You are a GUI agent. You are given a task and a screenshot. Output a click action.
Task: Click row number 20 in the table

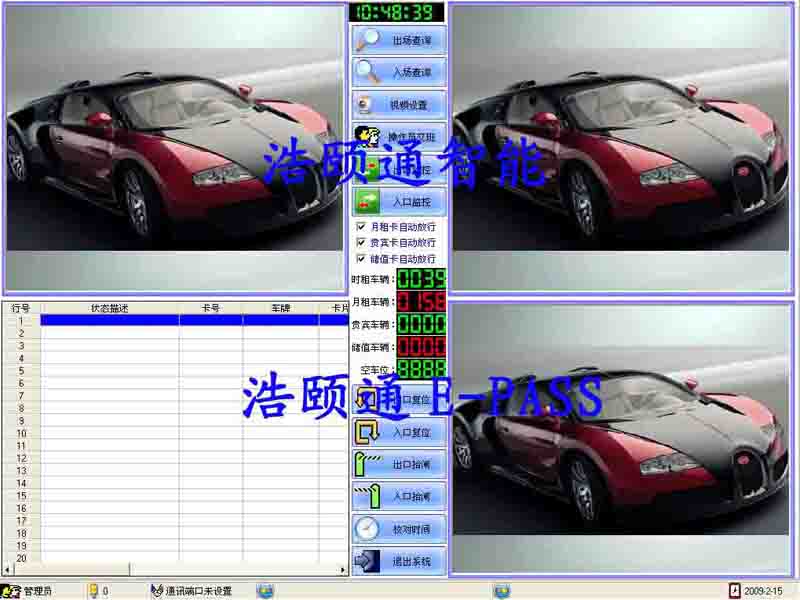point(21,558)
